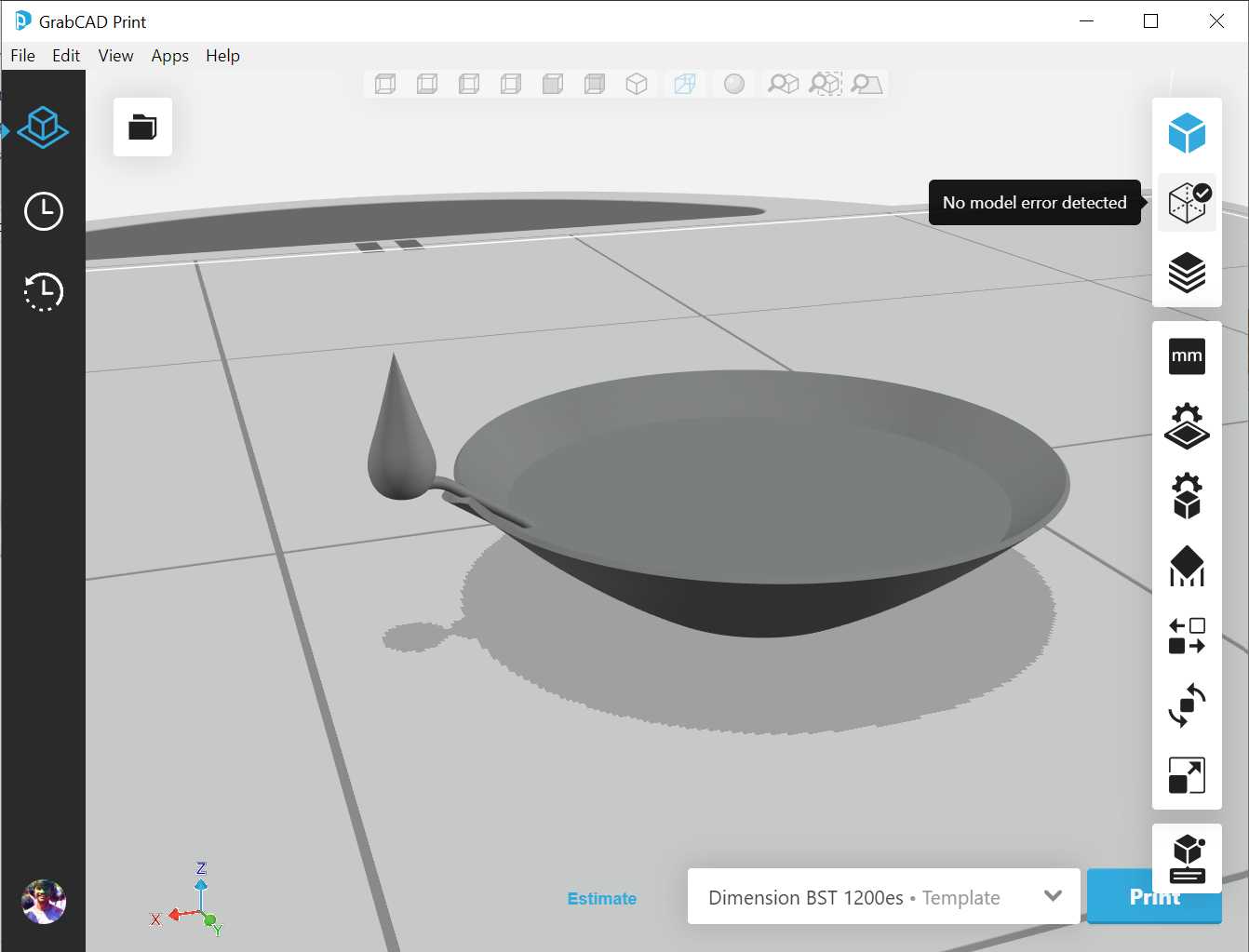Toggle the blue perspective cube view
The image size is (1249, 952).
[x=685, y=85]
